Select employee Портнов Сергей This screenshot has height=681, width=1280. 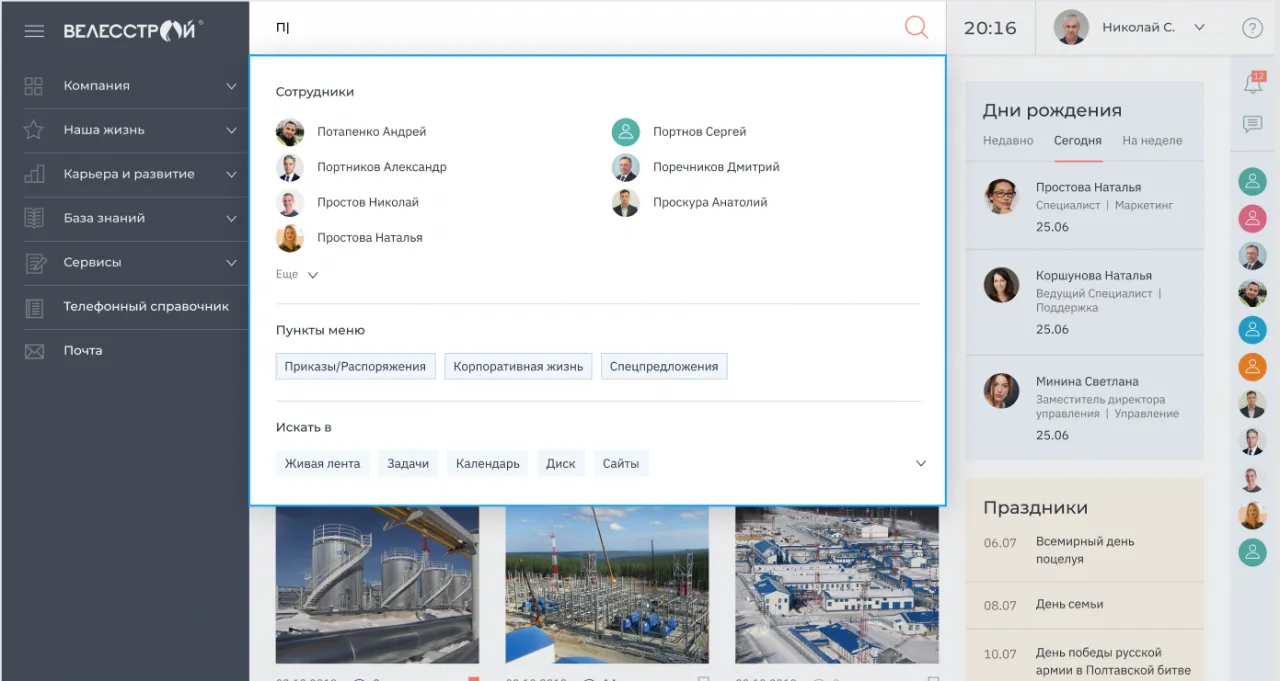click(699, 132)
